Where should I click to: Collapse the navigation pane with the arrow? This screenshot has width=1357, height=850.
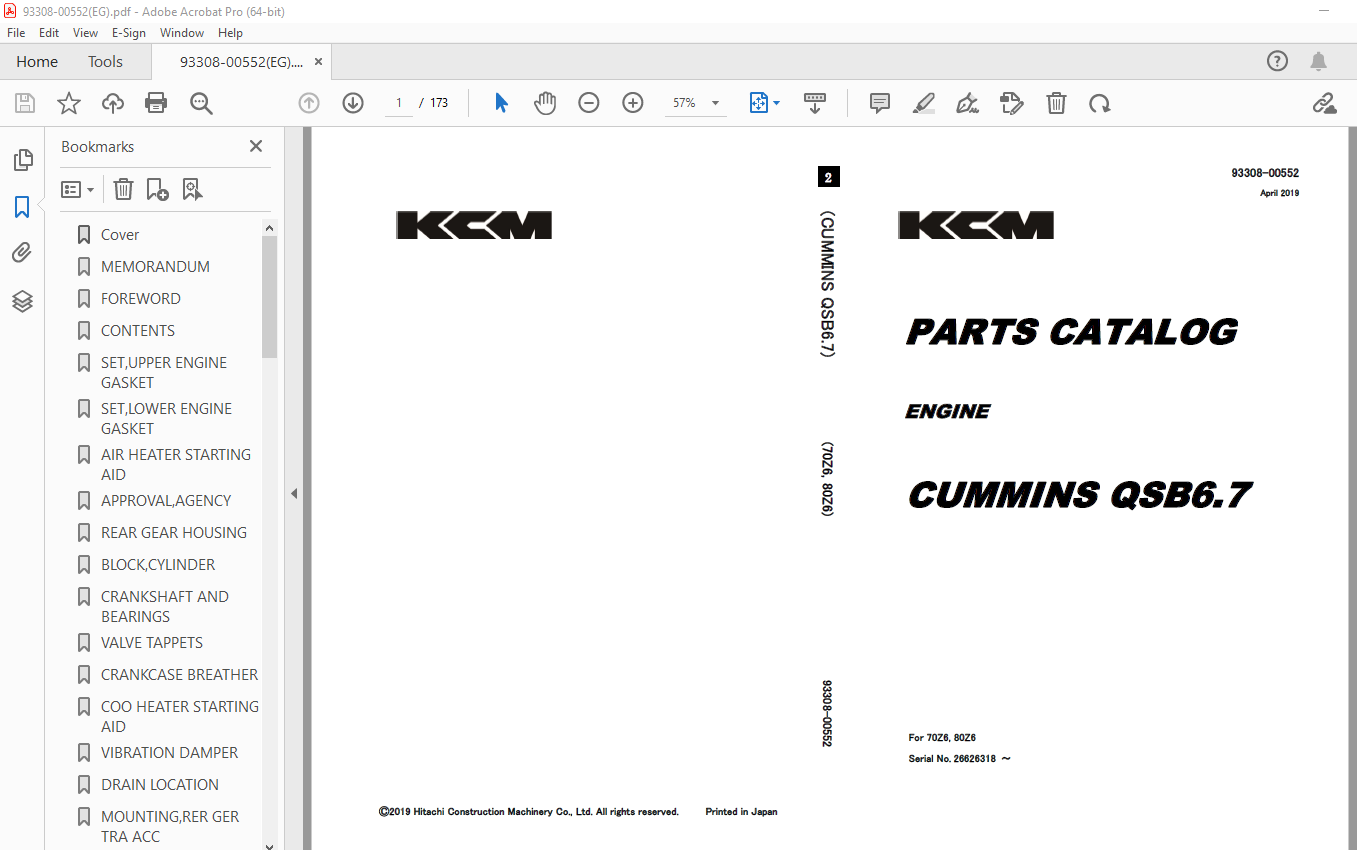[x=294, y=493]
